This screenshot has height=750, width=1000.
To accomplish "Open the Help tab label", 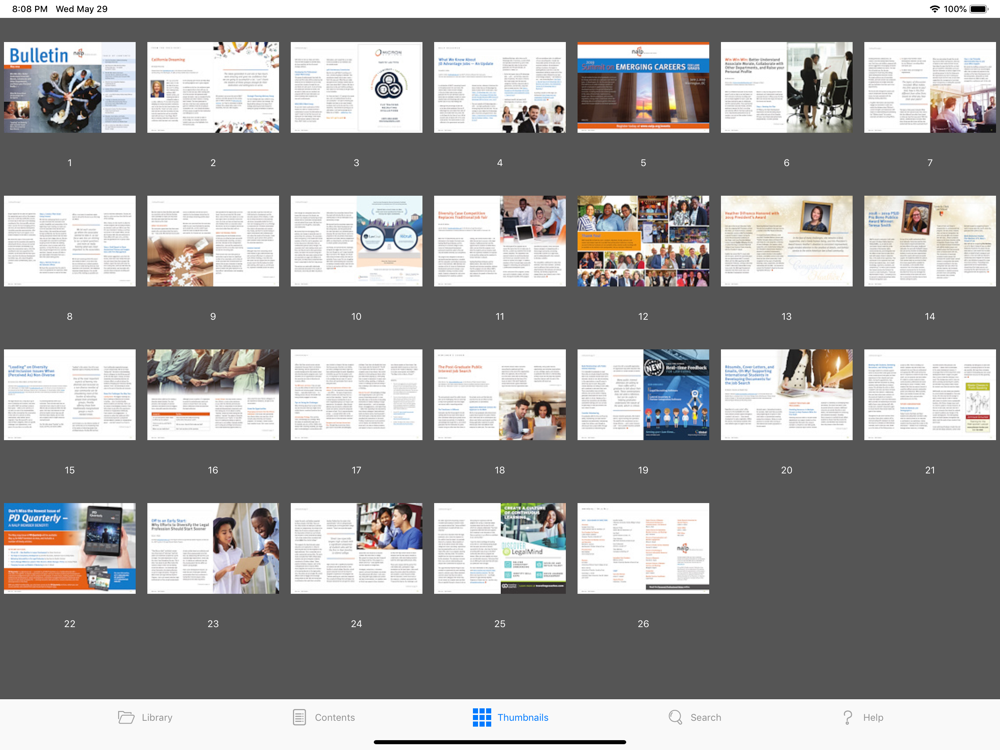I will point(873,717).
